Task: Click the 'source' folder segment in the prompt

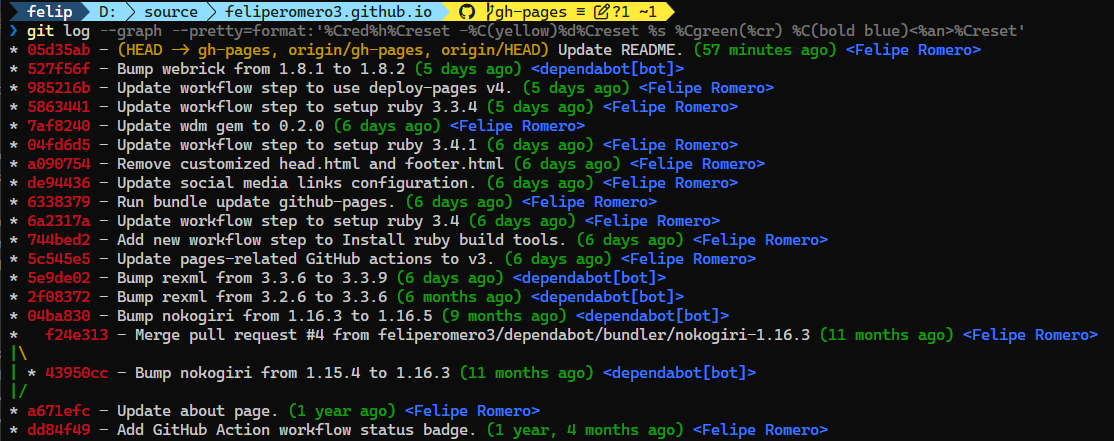Action: 171,11
